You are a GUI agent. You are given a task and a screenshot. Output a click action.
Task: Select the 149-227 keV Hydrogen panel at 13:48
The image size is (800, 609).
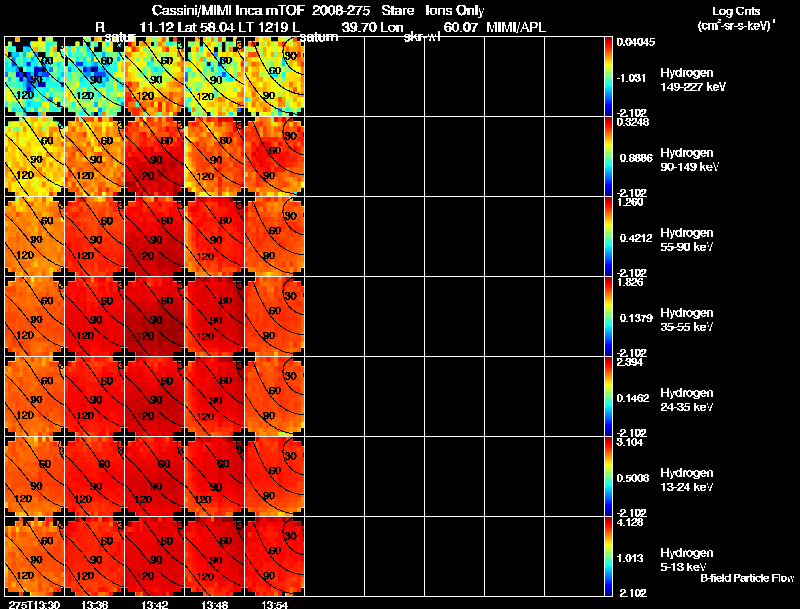tap(214, 76)
